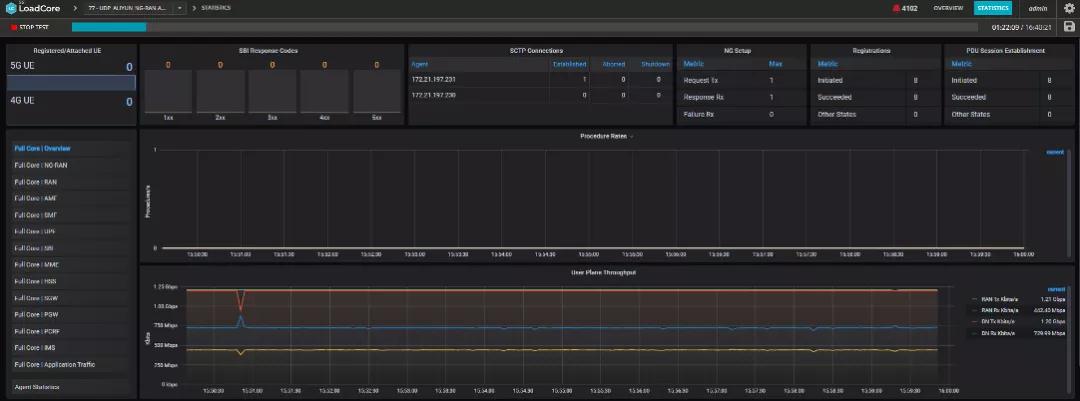Sort SCTP Connections by Established column
This screenshot has width=1080, height=401.
click(570, 64)
